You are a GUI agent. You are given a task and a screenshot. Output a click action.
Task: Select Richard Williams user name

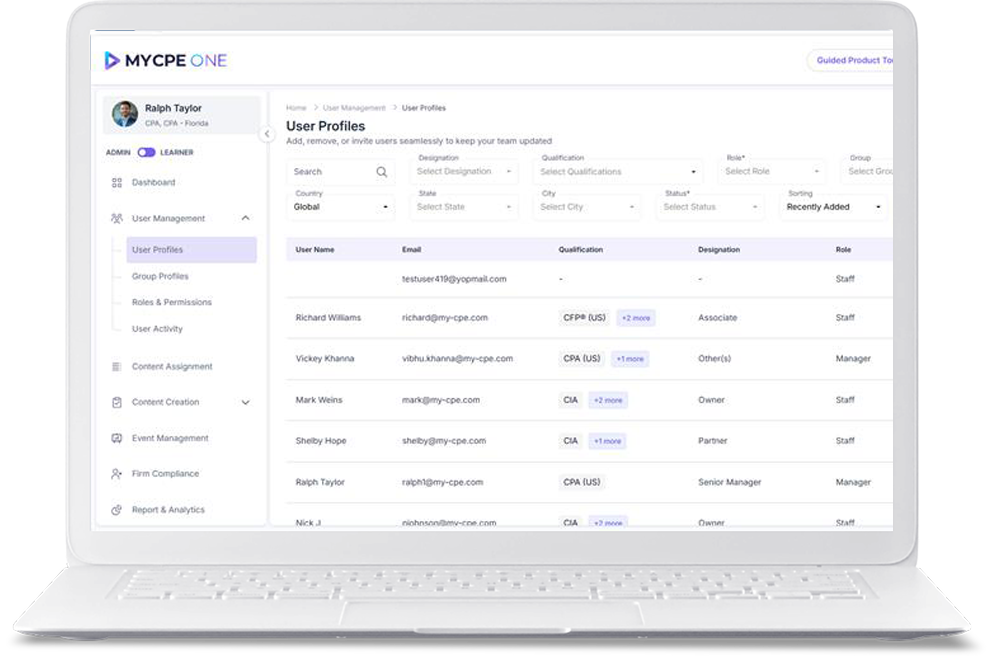click(x=328, y=318)
